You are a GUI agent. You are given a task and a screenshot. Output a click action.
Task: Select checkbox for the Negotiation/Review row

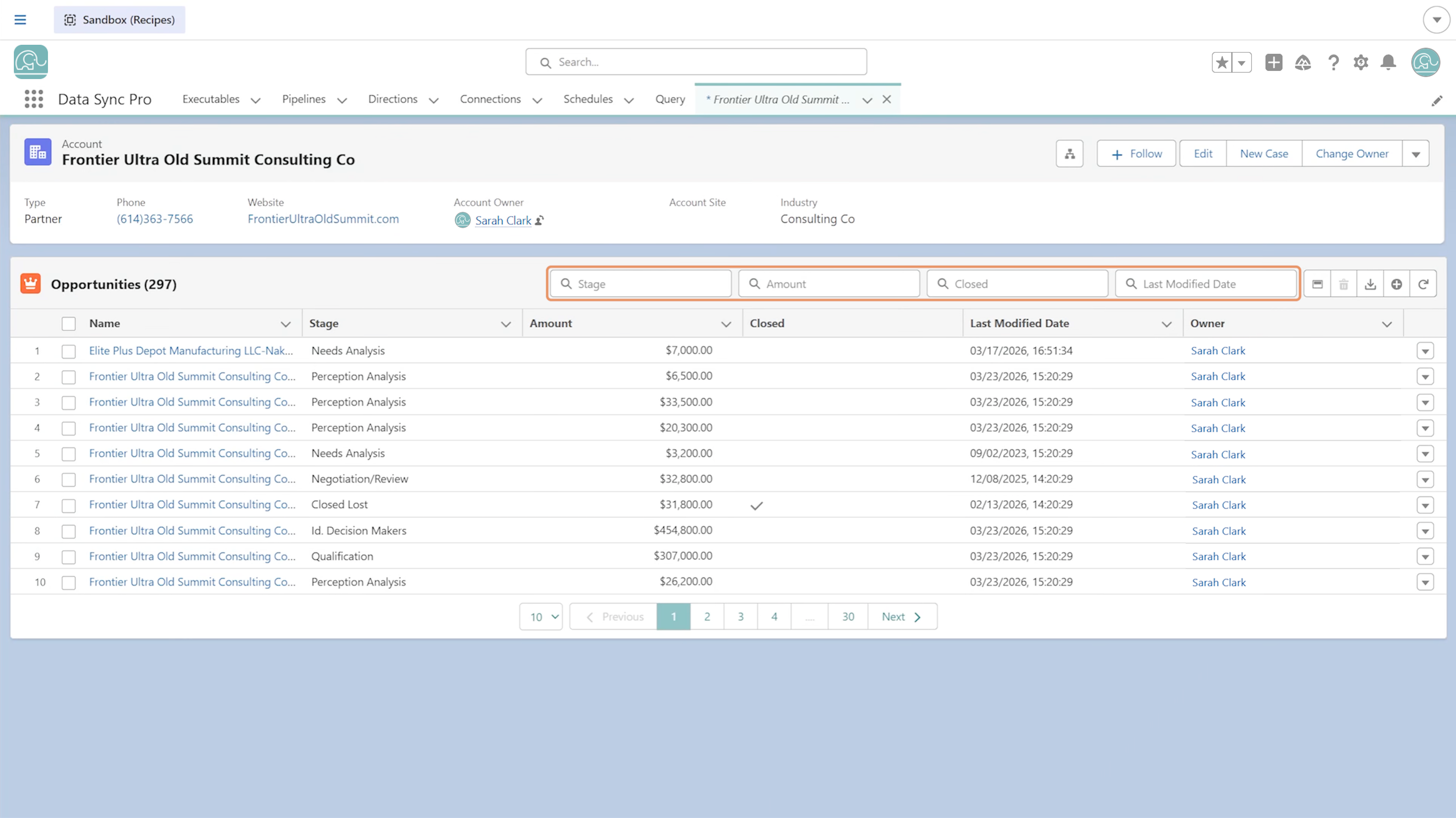coord(68,479)
